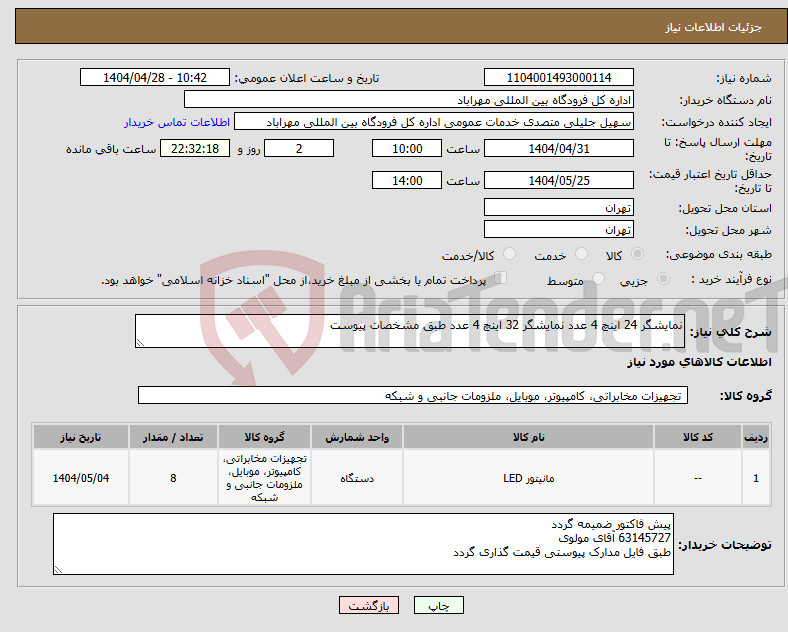Click the price validity date 1404/05/25
788x632 pixels.
click(x=558, y=180)
